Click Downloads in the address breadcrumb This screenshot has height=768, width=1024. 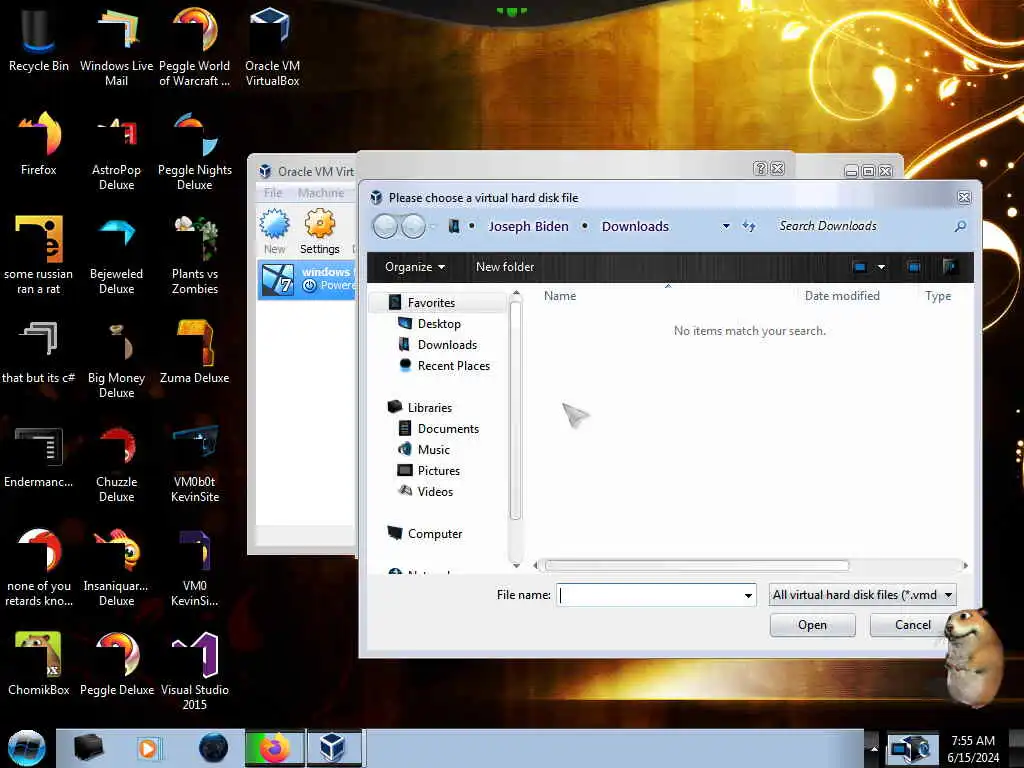(635, 226)
